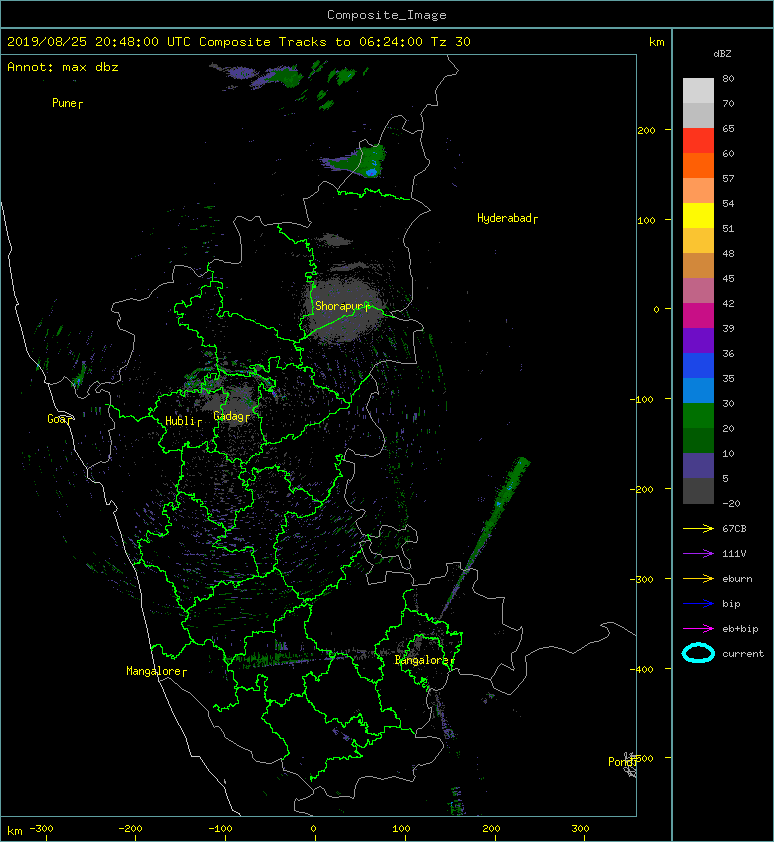The height and width of the screenshot is (842, 774).
Task: Click the blue 36 dBZ swatch
Action: click(x=698, y=366)
